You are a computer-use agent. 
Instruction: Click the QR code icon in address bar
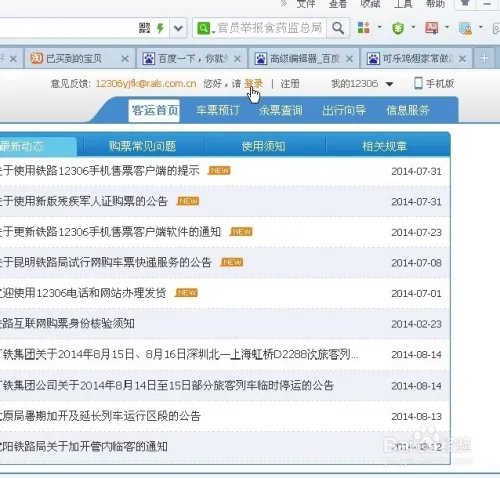pos(145,28)
